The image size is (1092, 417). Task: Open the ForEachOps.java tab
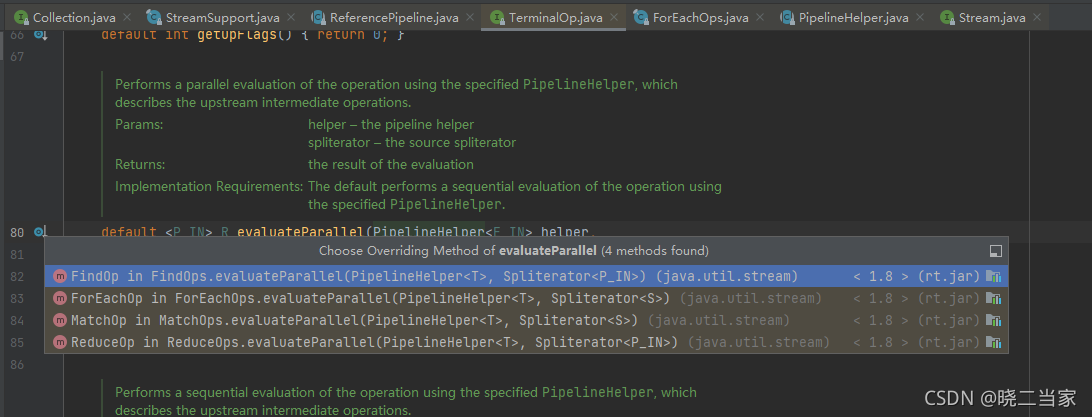tap(698, 17)
